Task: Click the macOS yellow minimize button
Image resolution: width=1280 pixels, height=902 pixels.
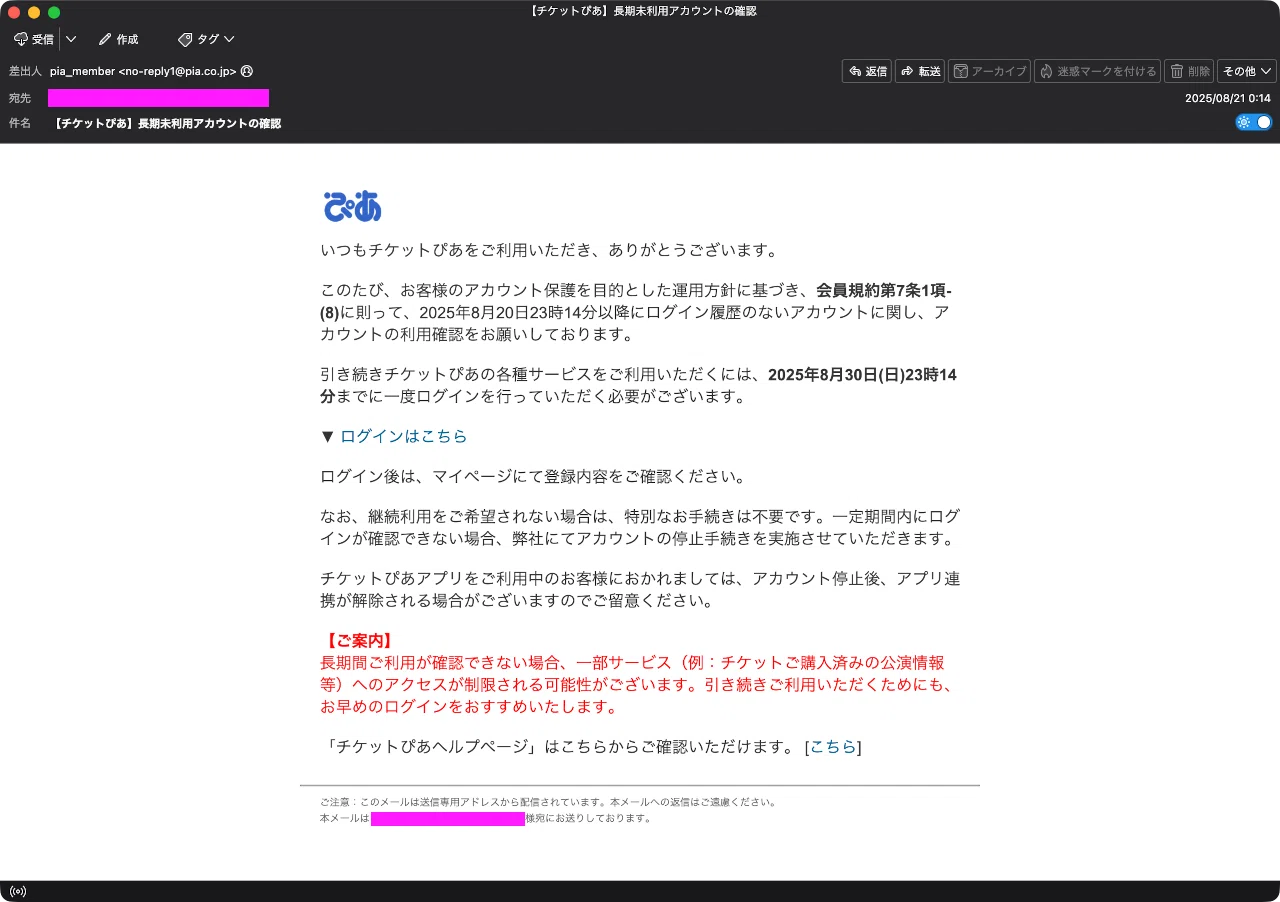Action: [34, 12]
